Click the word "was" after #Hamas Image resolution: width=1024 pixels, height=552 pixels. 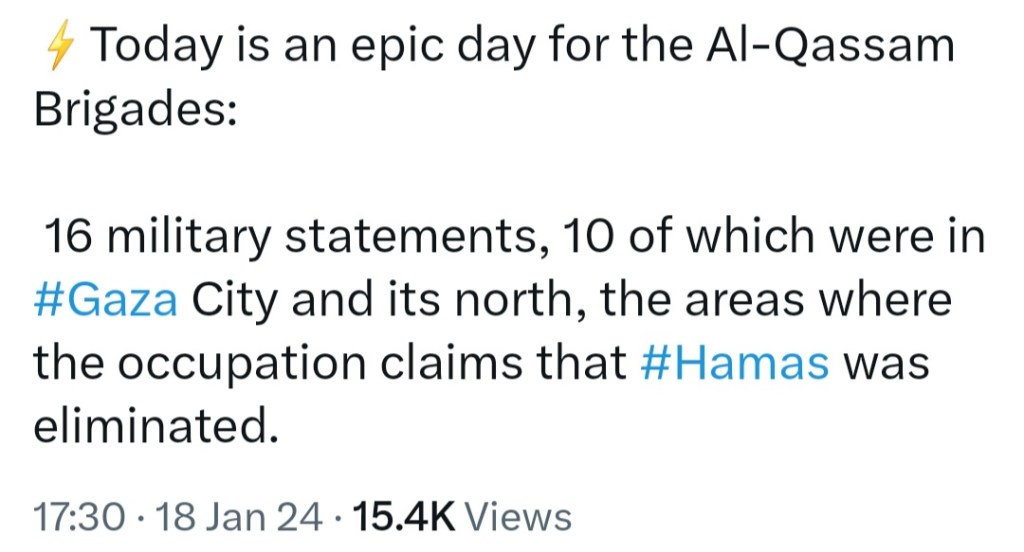coord(887,365)
